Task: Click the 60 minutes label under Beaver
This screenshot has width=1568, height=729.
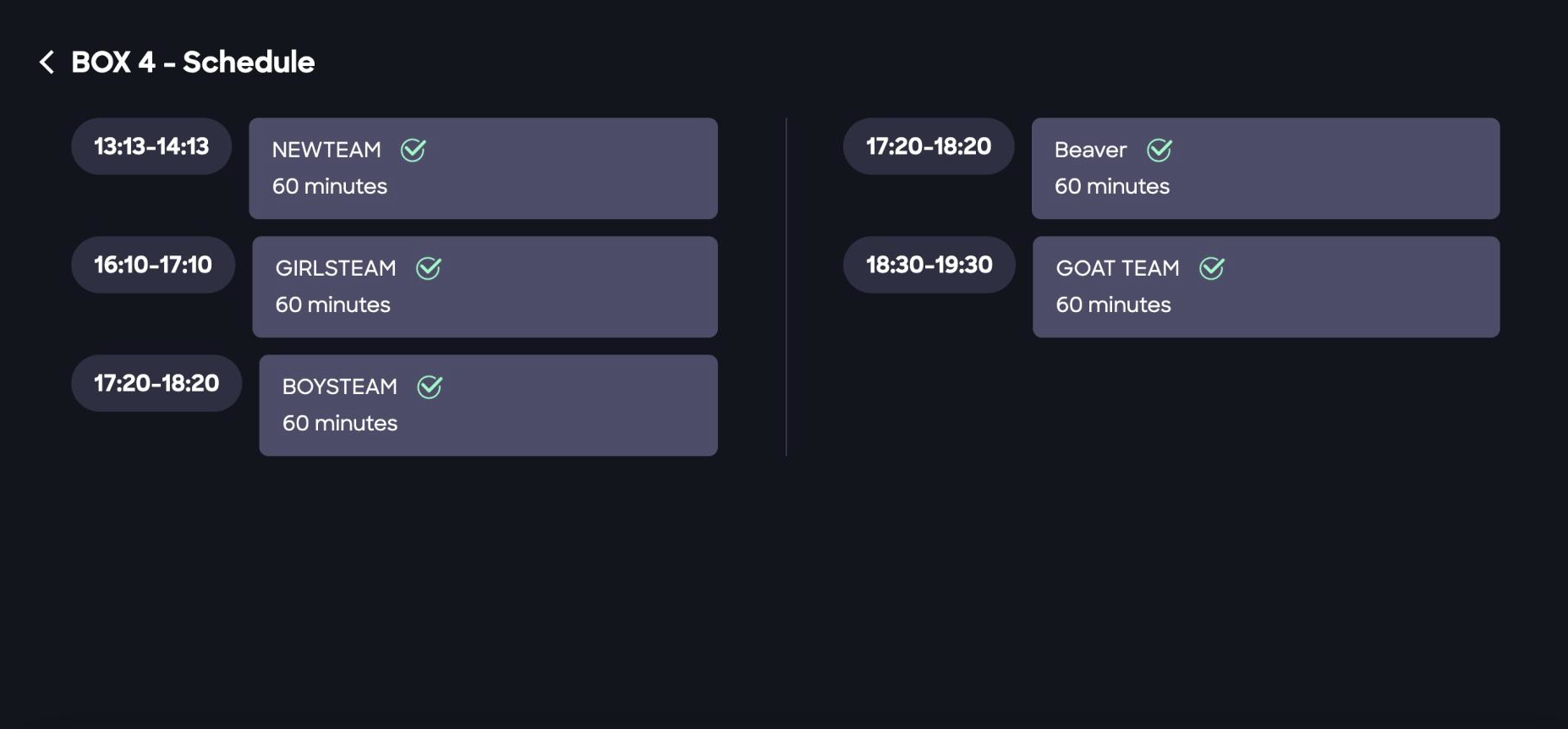Action: click(x=1111, y=186)
